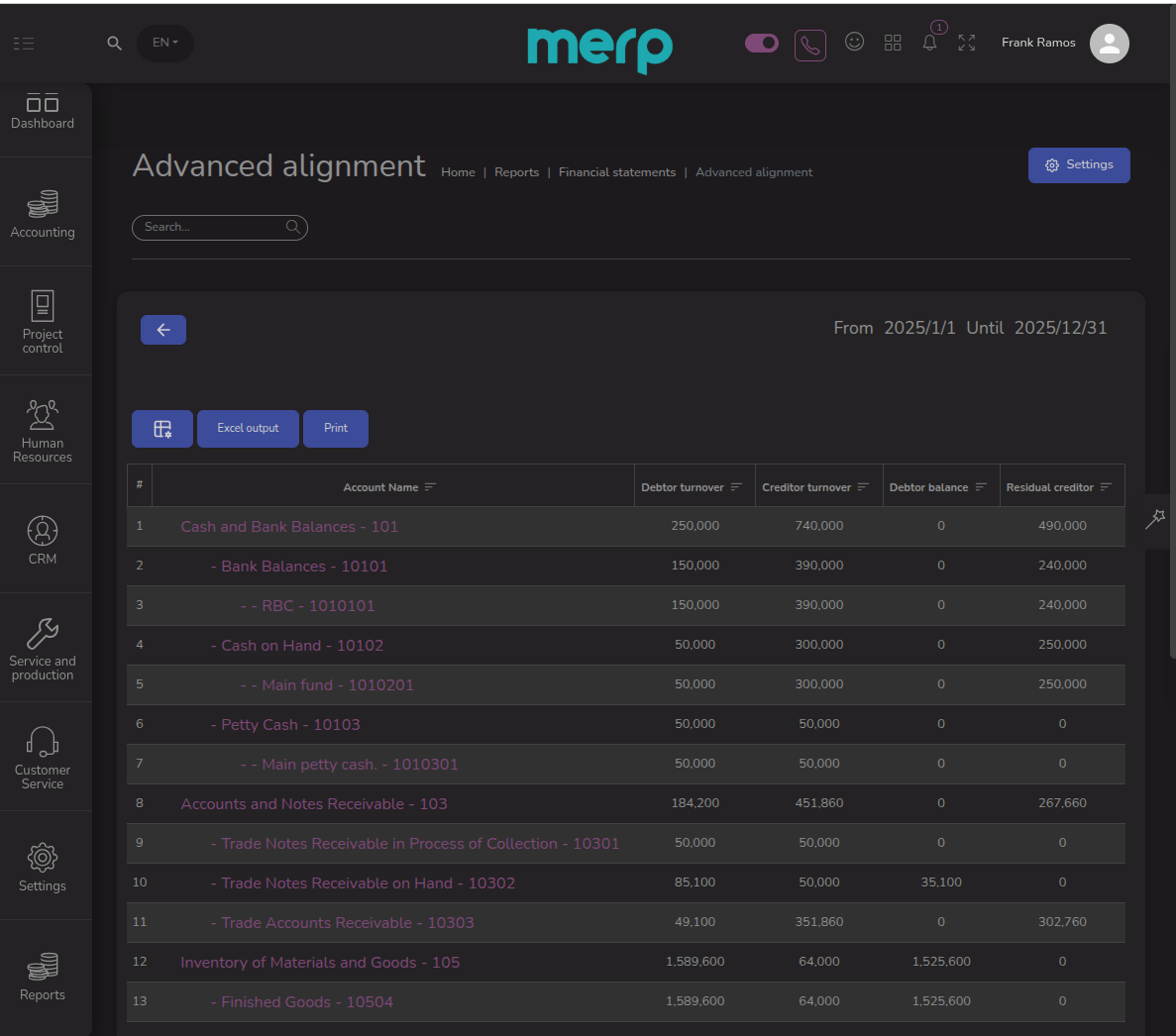Open Accounting in the sidebar
Screen dimensions: 1176x1036
43,214
